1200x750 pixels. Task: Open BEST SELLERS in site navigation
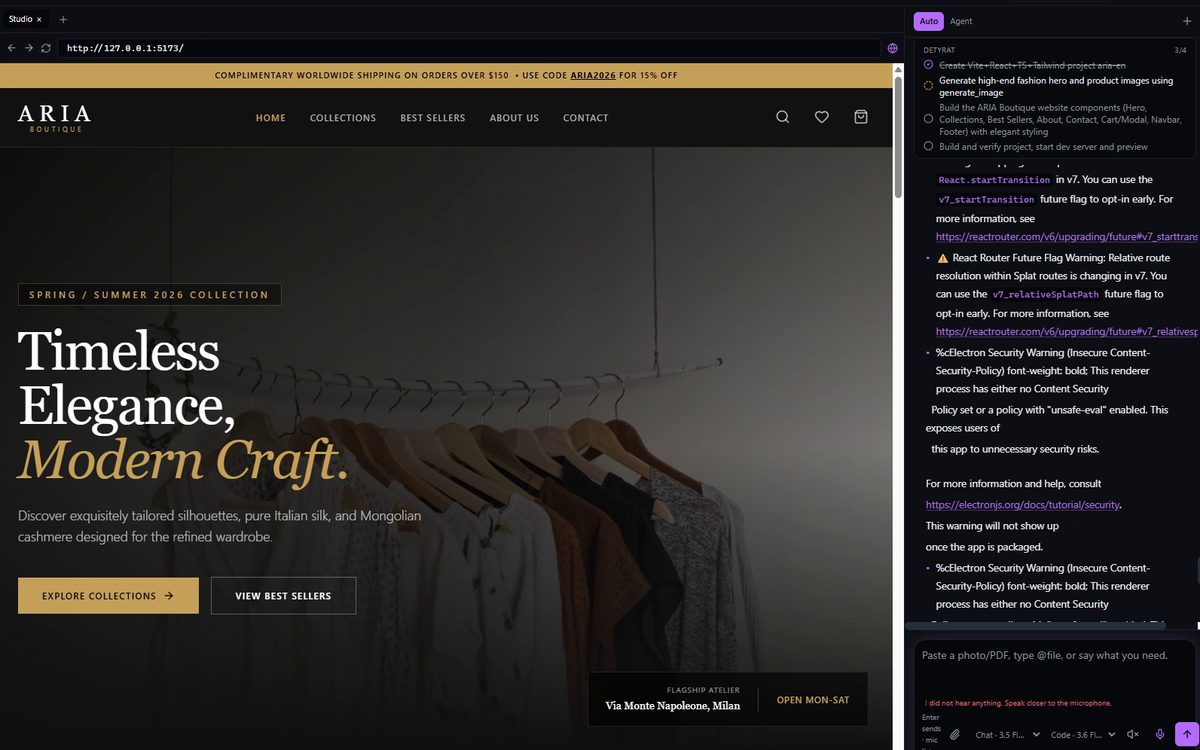[433, 118]
